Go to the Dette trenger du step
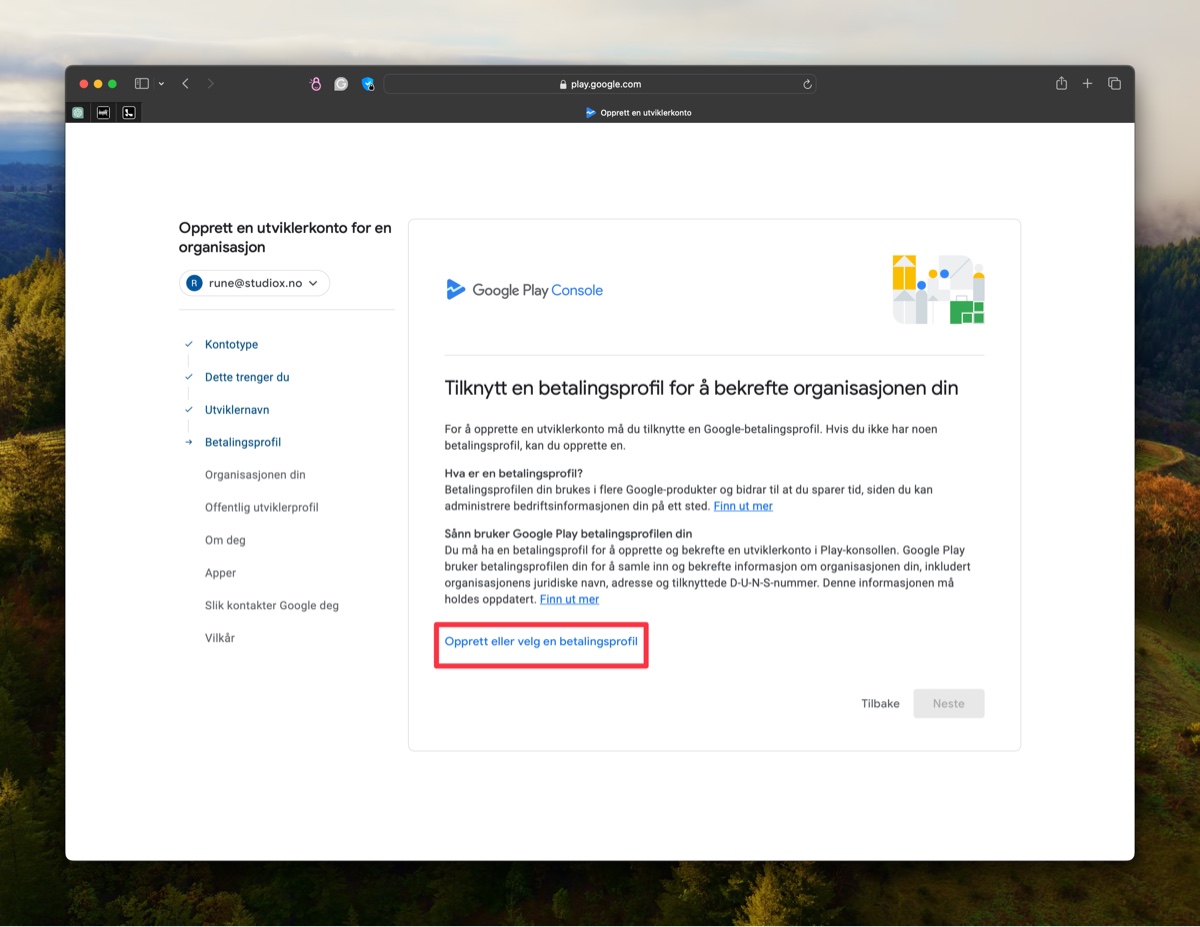 [x=247, y=377]
